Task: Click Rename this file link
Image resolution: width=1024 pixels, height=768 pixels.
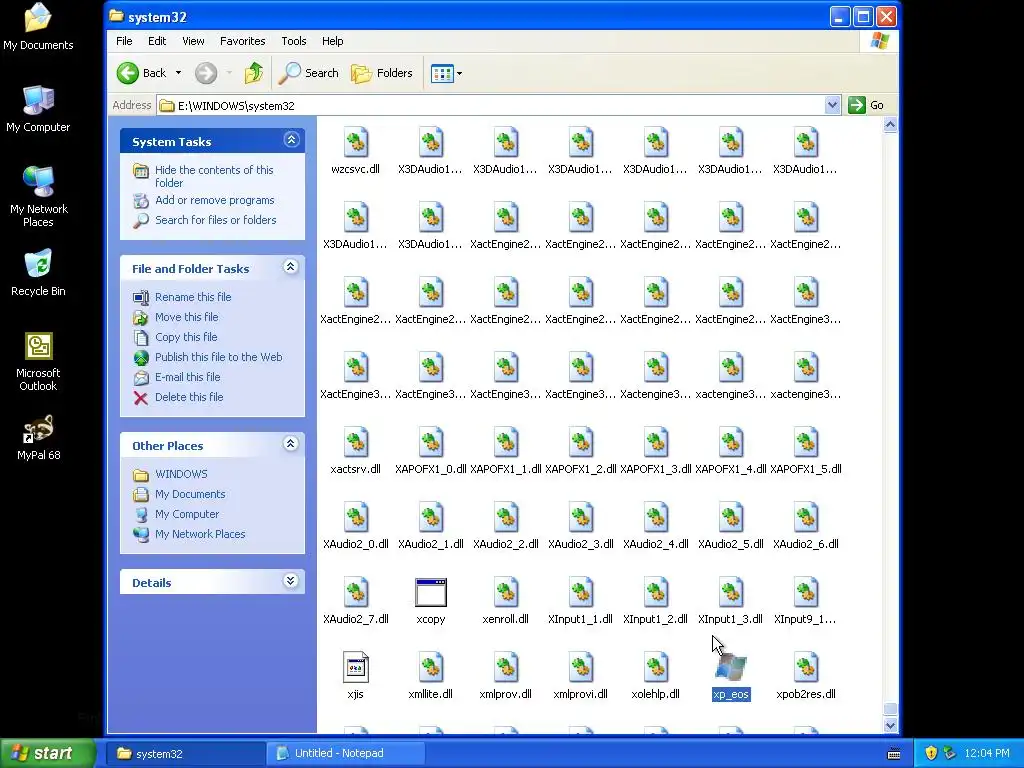Action: point(193,297)
